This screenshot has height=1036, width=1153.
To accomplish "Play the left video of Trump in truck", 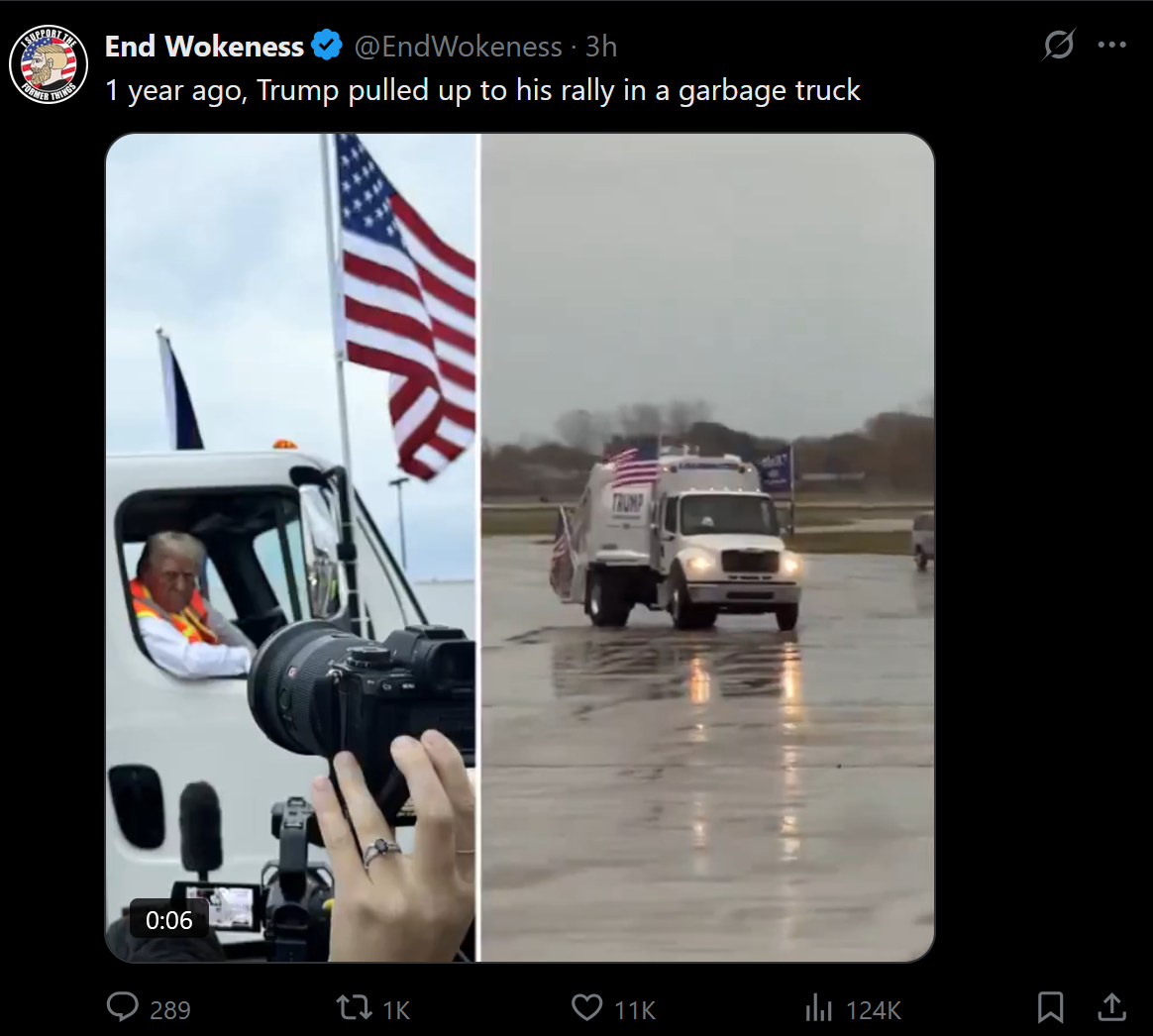I will pos(291,547).
